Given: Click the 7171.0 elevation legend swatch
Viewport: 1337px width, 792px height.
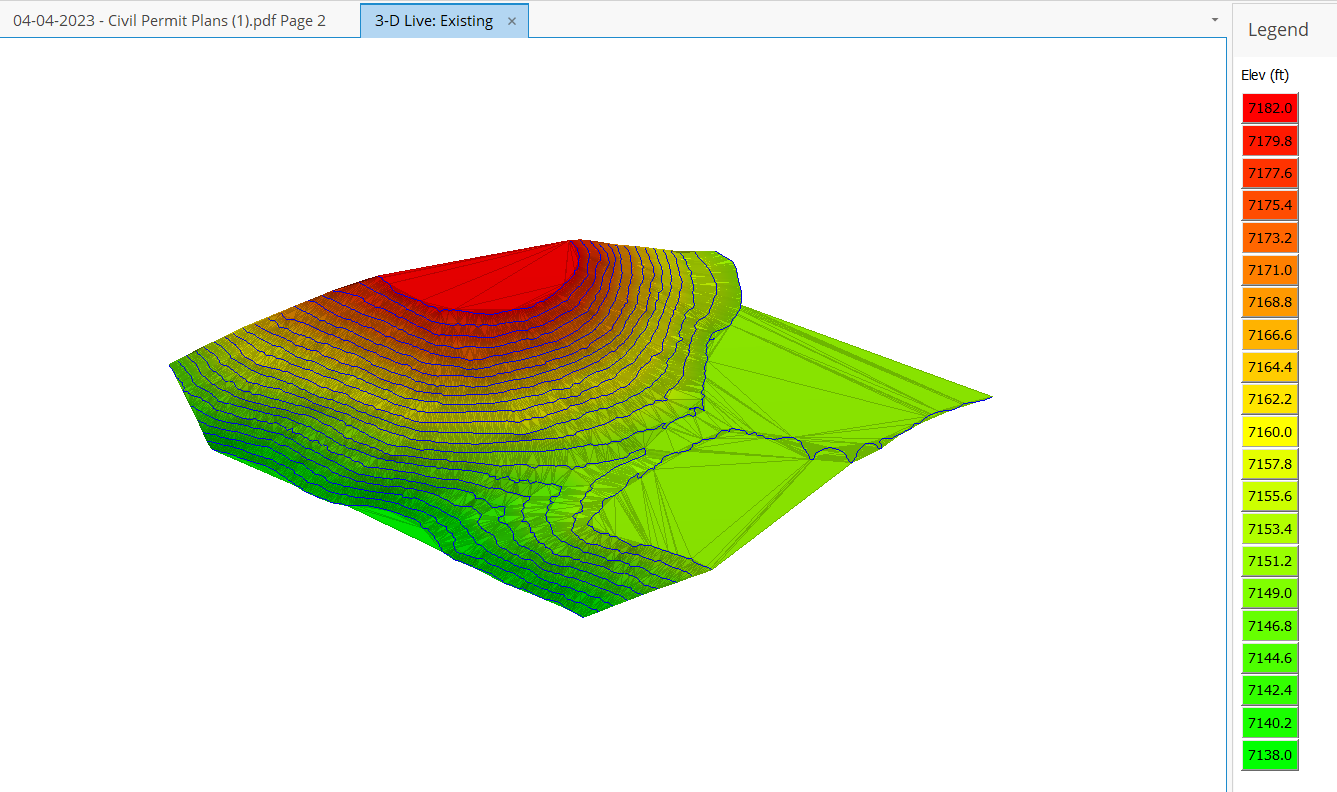Looking at the screenshot, I should [x=1270, y=270].
